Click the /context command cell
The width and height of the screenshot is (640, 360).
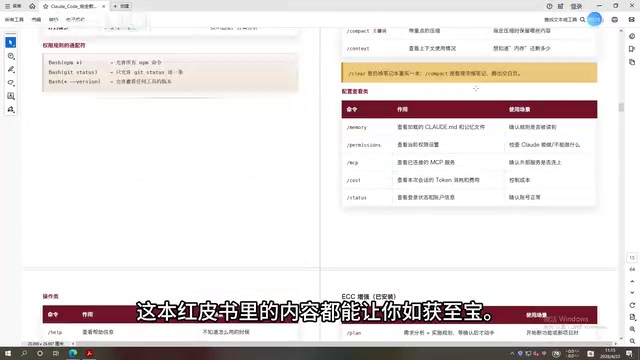click(358, 49)
